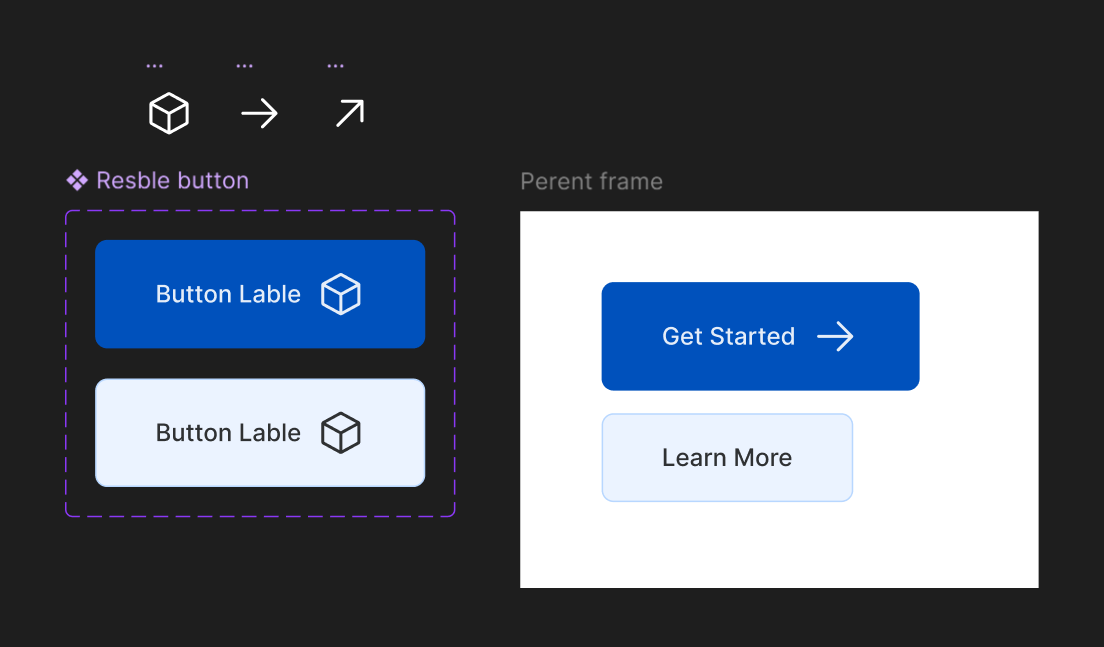Image resolution: width=1104 pixels, height=647 pixels.
Task: Click the arrow icon in Get Started button
Action: pyautogui.click(x=835, y=337)
